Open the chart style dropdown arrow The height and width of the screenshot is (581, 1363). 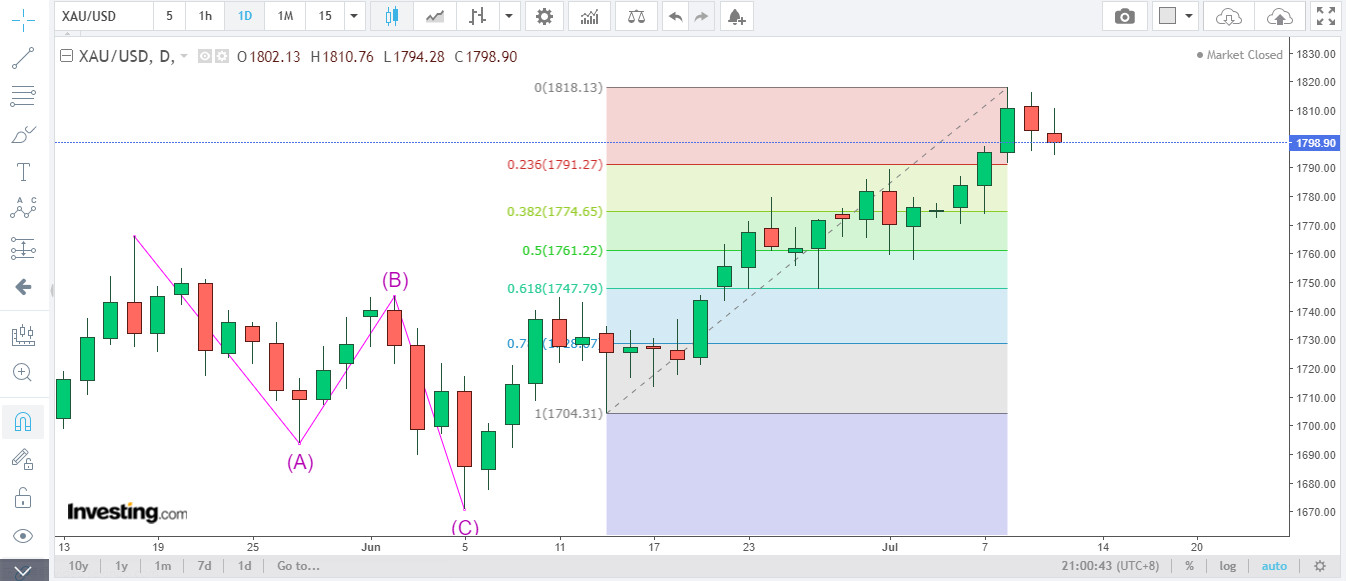[510, 16]
